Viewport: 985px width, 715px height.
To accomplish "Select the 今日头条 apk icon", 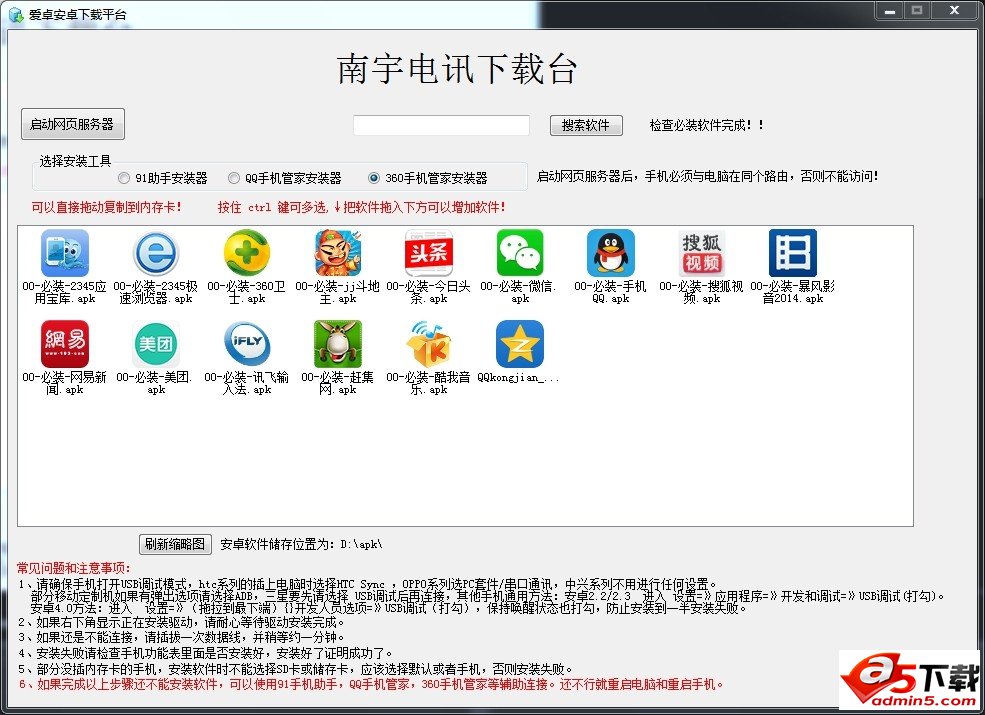I will click(428, 253).
